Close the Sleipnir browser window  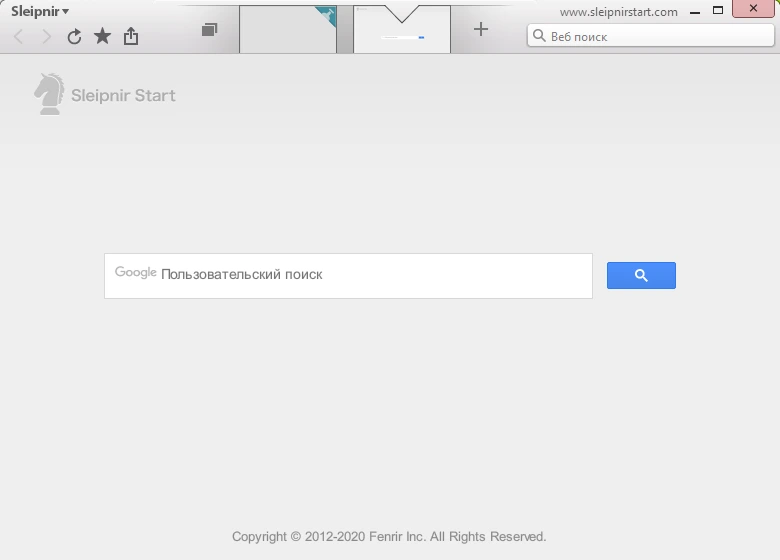pyautogui.click(x=753, y=8)
